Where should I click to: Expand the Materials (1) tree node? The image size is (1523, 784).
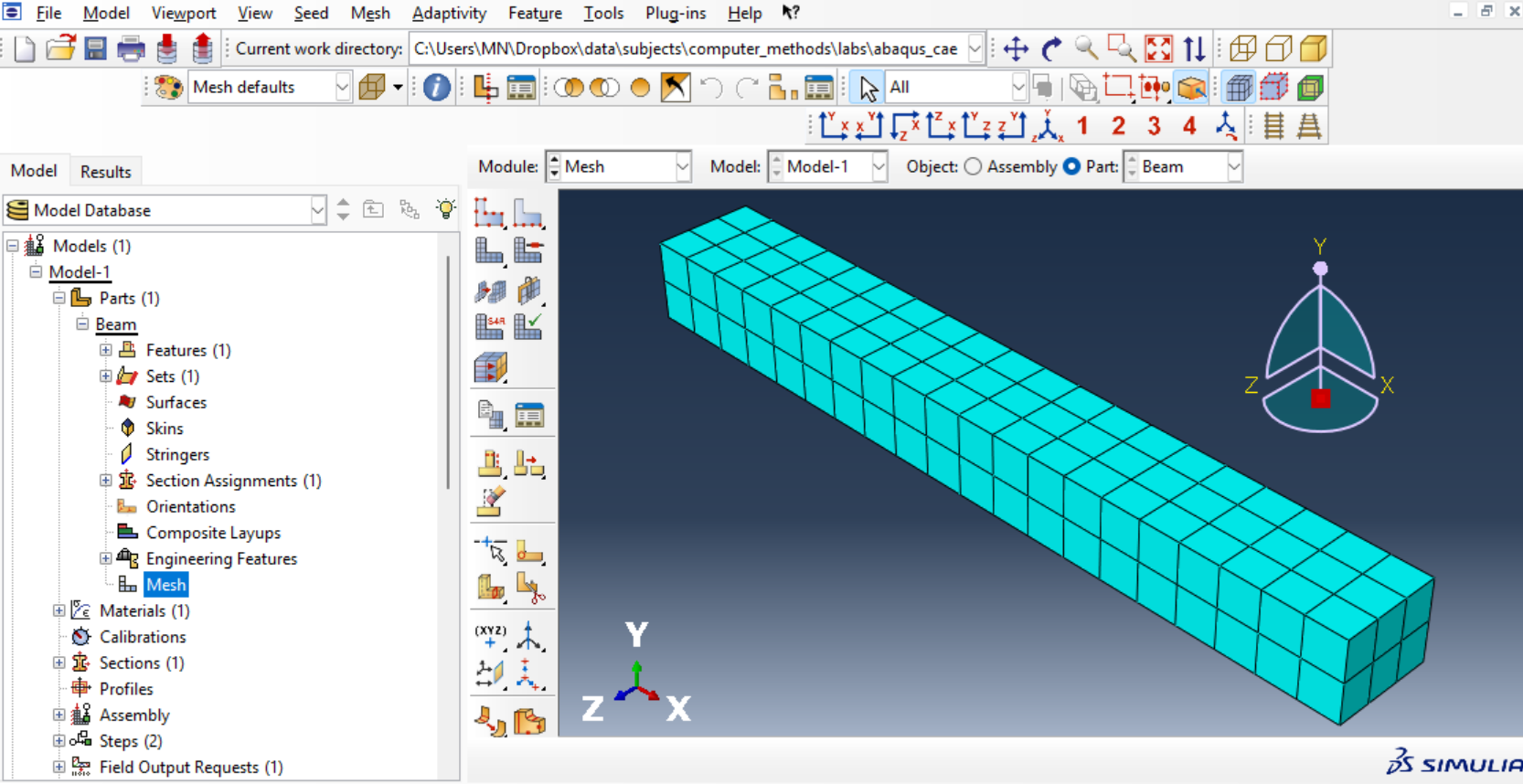(x=59, y=610)
